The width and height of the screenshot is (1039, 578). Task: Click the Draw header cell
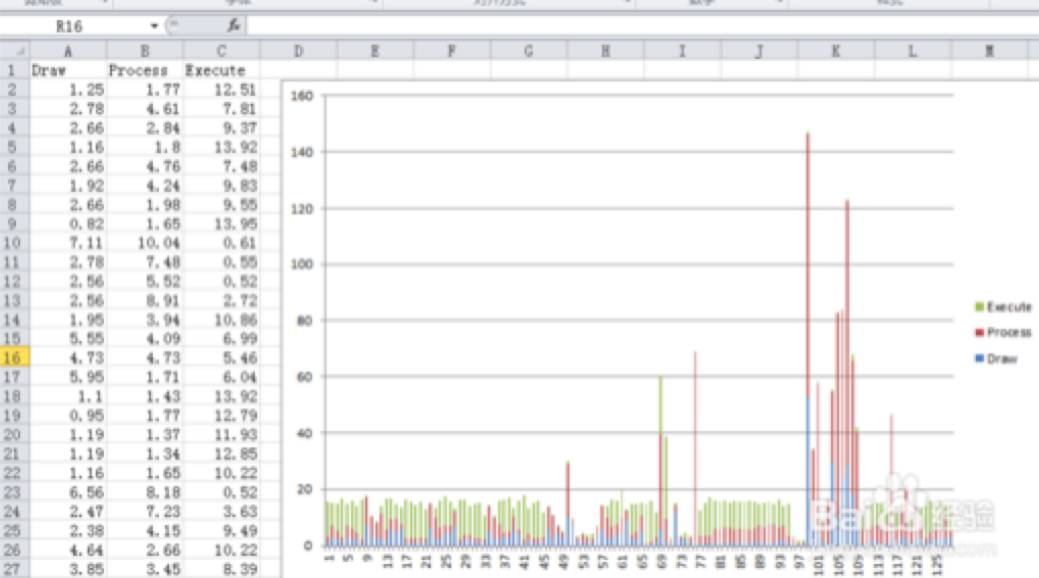click(x=68, y=70)
